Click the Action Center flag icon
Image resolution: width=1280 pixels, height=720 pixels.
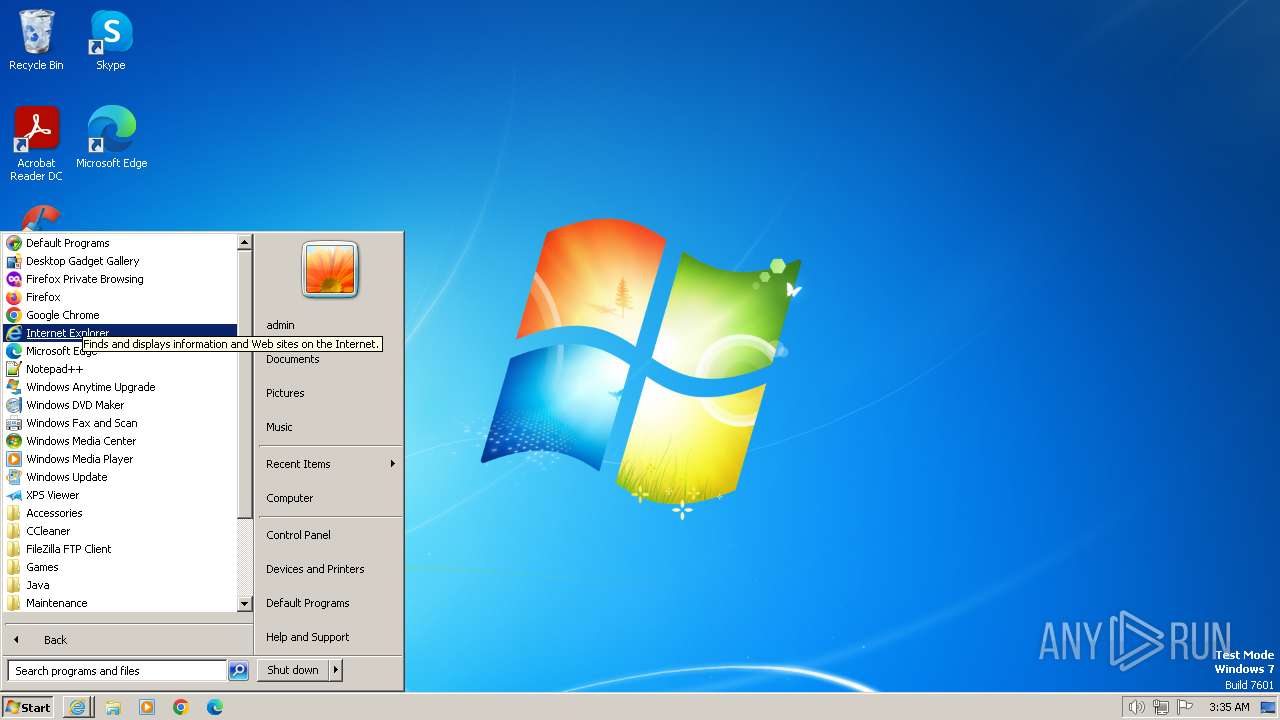pos(1185,707)
